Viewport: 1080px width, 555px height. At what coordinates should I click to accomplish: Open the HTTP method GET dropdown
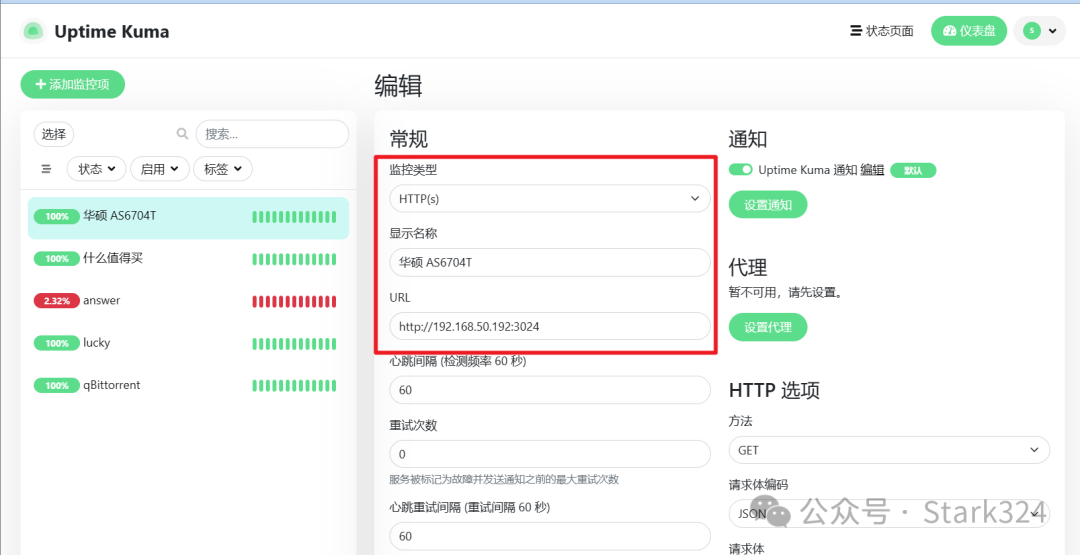pyautogui.click(x=889, y=450)
